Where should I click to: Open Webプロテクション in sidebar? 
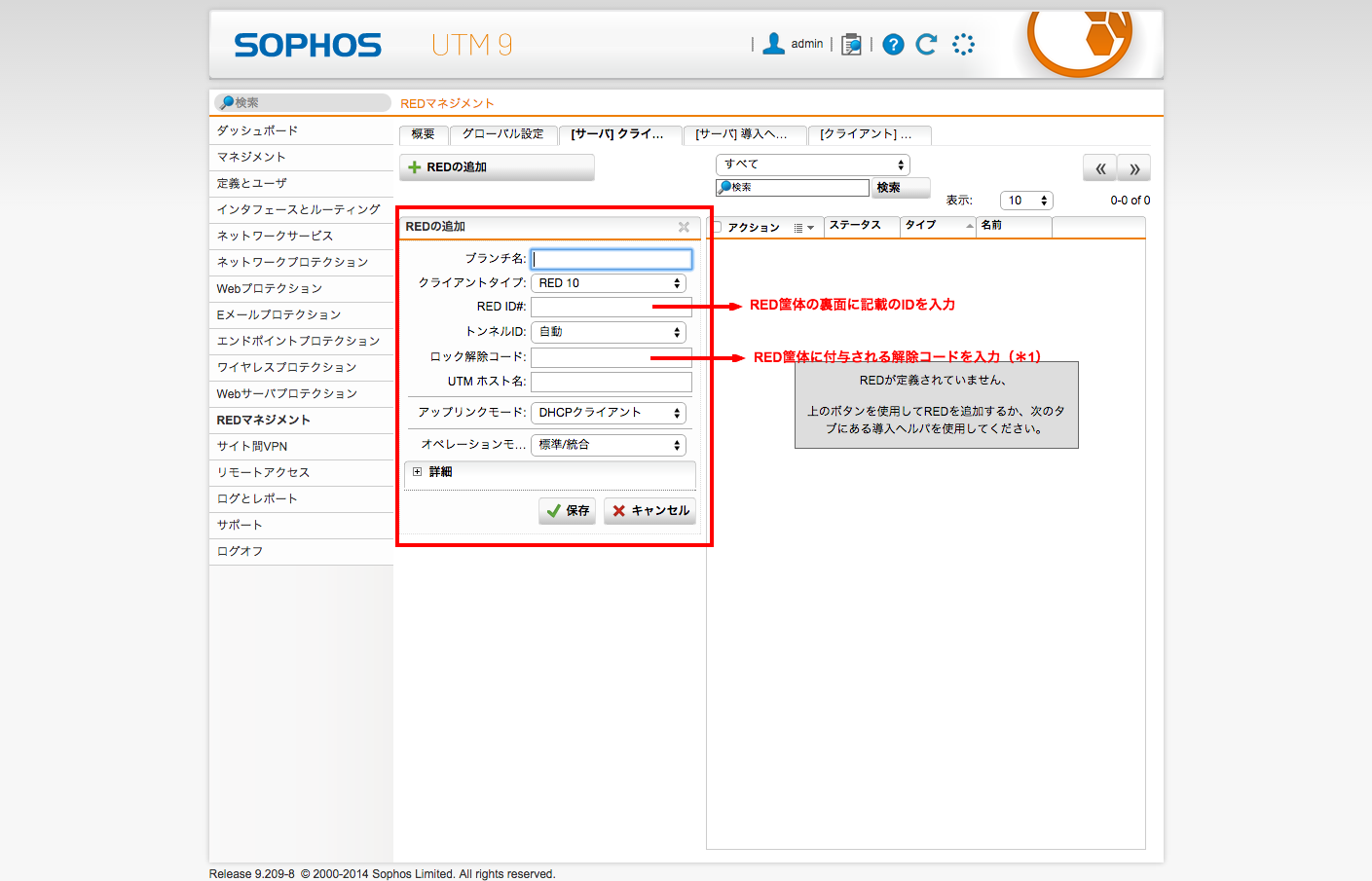(x=301, y=289)
